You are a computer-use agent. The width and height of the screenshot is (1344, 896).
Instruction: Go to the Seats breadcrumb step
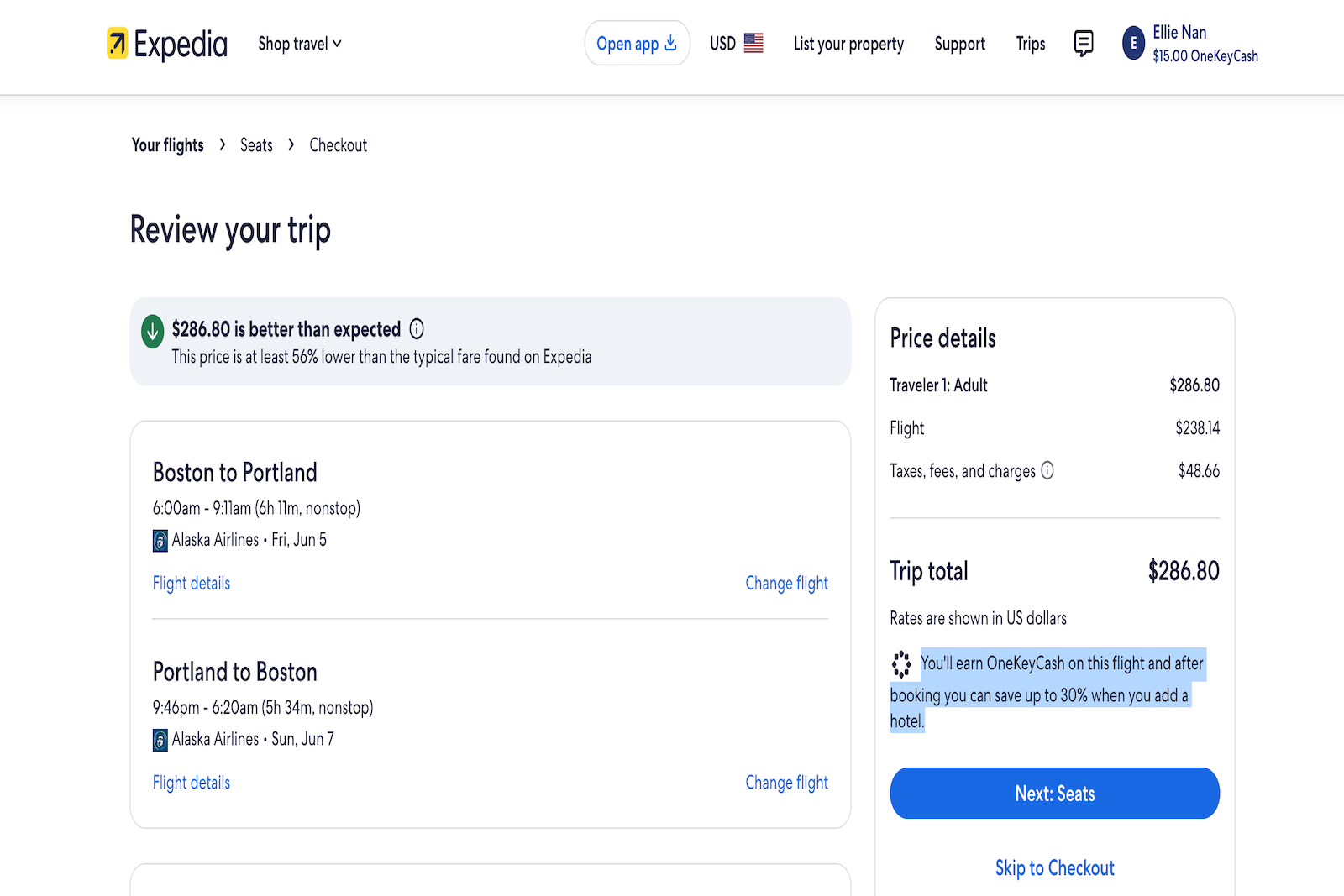255,144
